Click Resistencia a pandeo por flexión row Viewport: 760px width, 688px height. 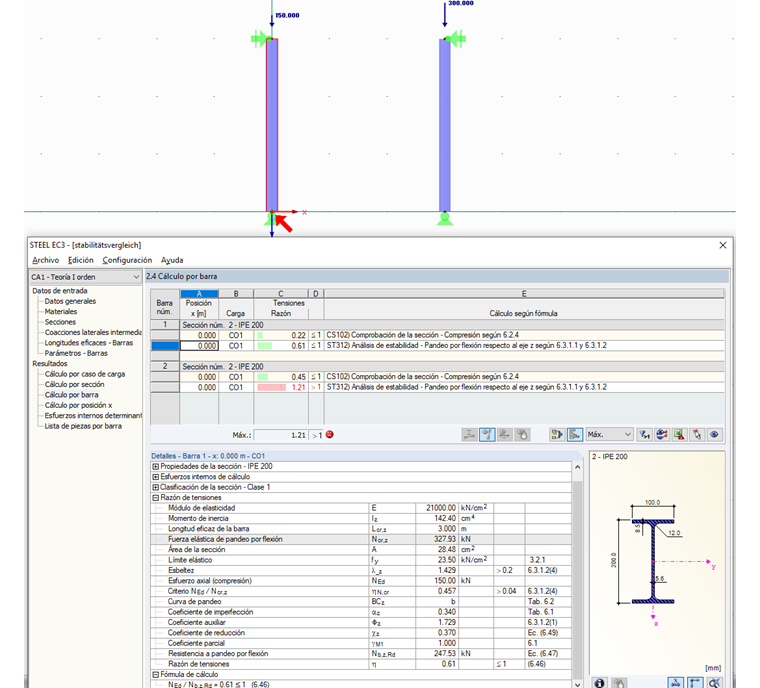pos(361,654)
